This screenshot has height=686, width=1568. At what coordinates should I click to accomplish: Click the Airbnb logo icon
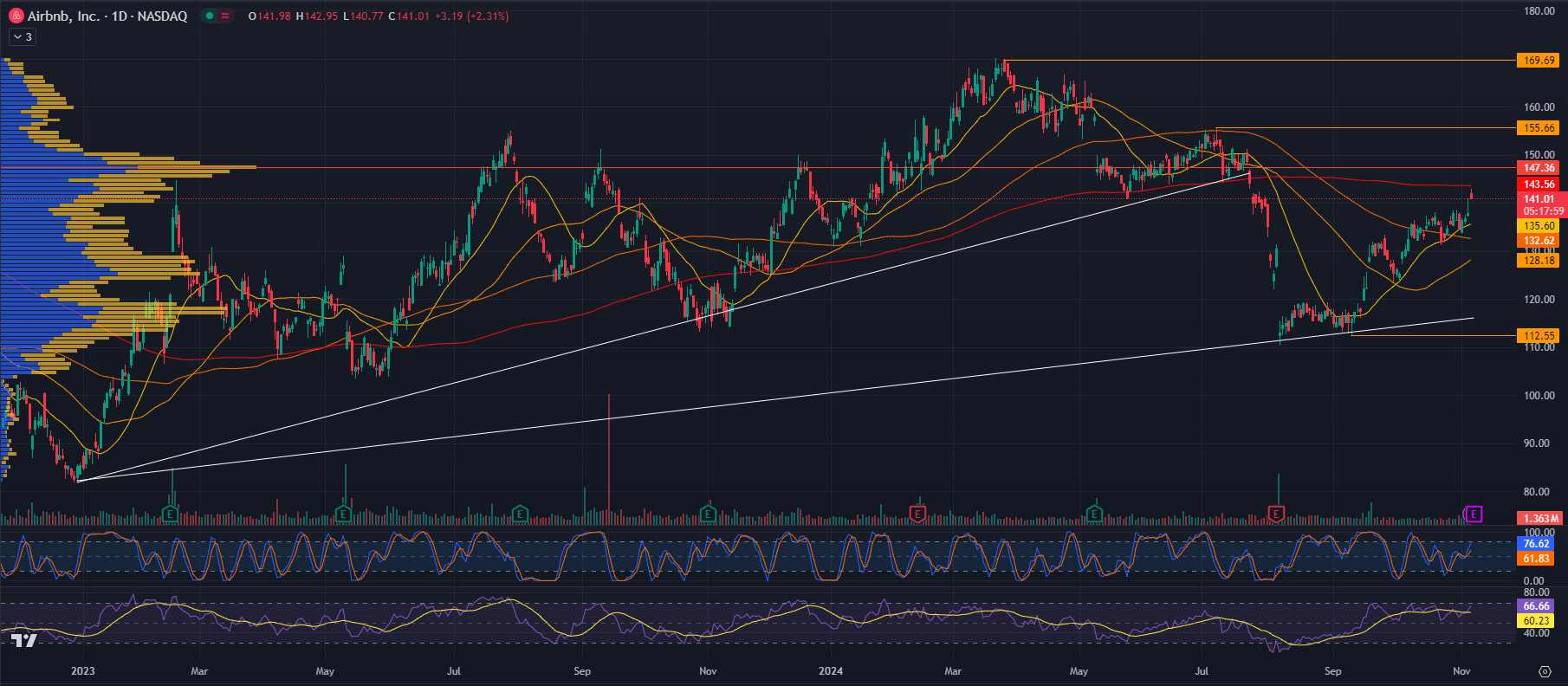click(x=16, y=16)
